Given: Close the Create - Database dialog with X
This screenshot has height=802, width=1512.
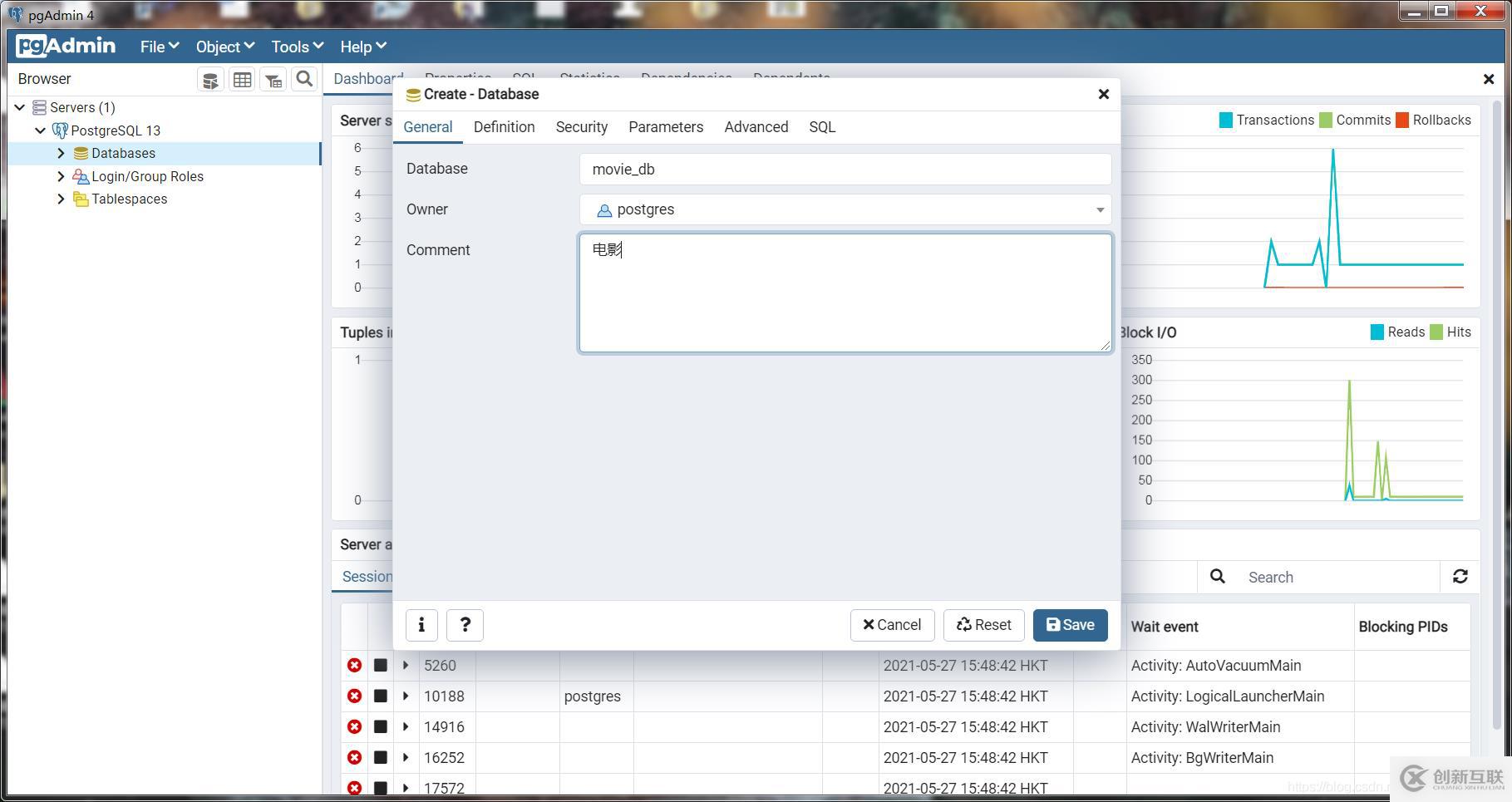Looking at the screenshot, I should tap(1103, 94).
